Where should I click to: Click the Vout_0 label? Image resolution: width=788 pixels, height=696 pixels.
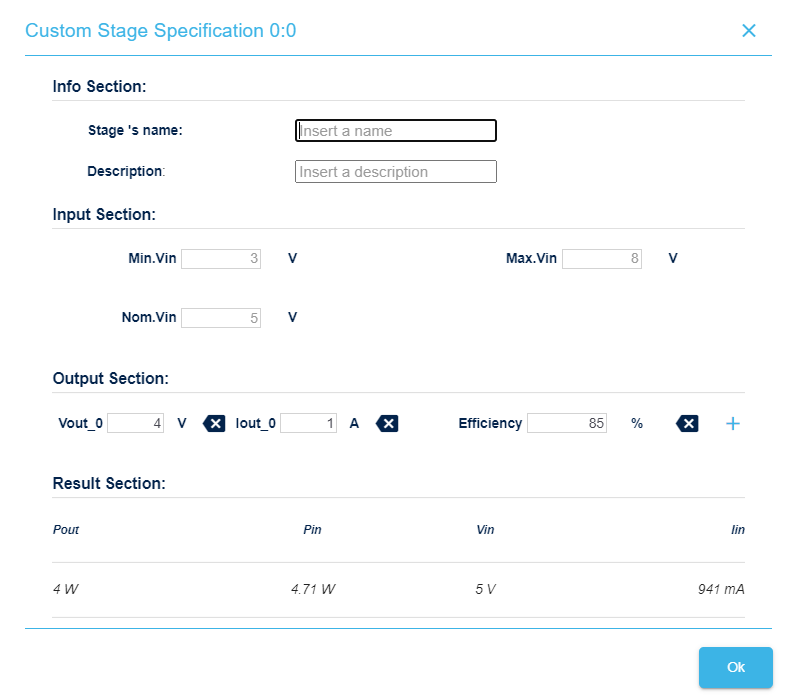[x=80, y=424]
